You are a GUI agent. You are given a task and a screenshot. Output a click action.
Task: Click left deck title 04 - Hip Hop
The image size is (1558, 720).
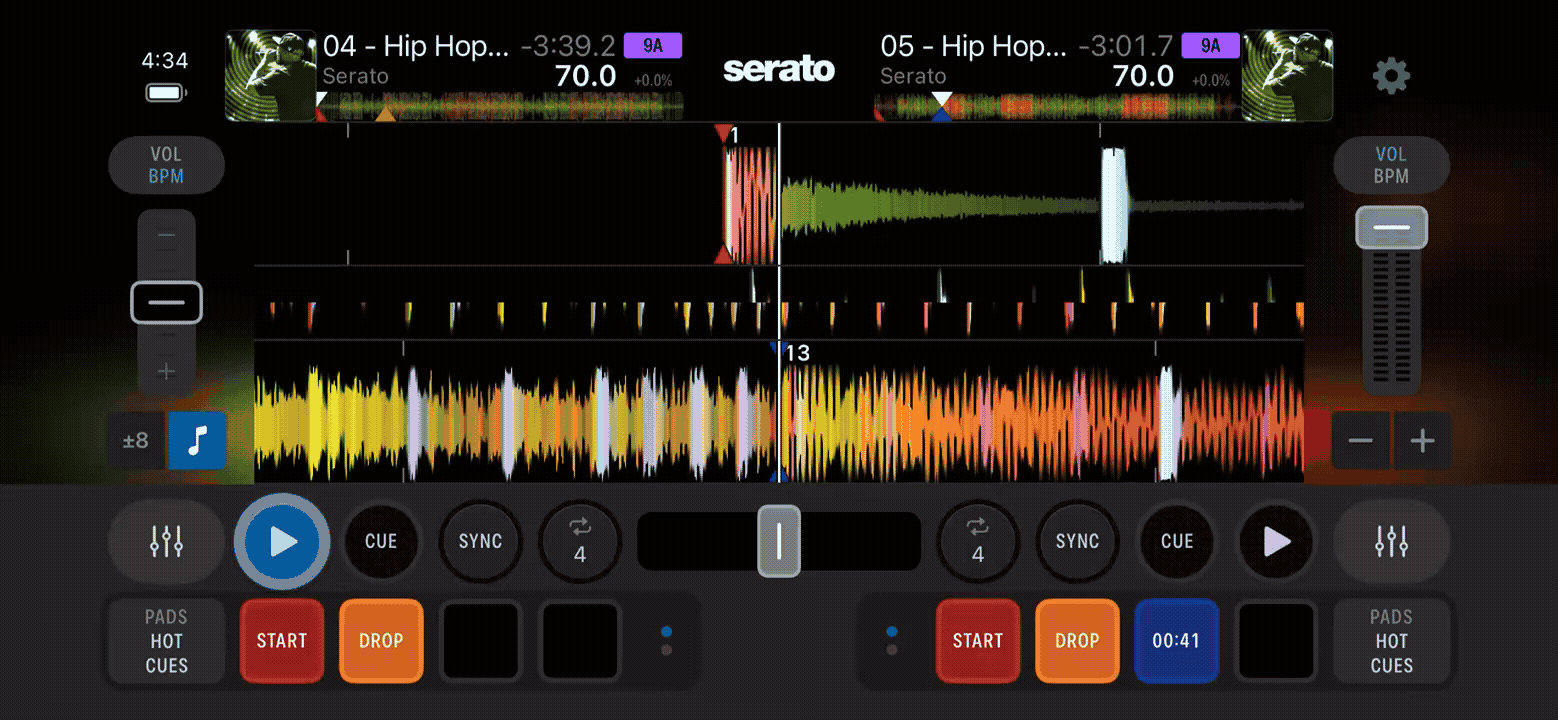tap(416, 46)
